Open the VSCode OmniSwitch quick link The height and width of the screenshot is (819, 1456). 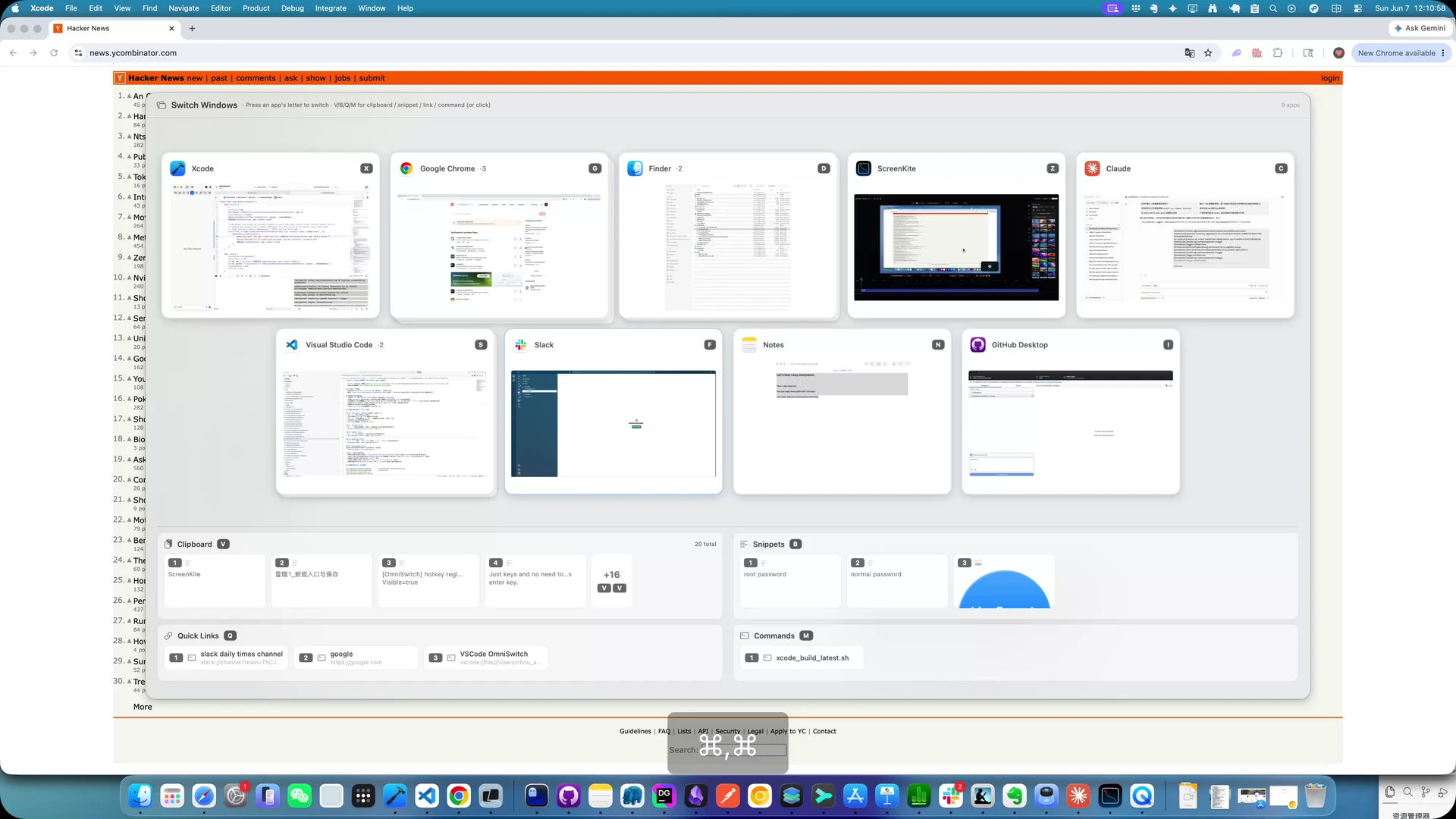(x=485, y=657)
